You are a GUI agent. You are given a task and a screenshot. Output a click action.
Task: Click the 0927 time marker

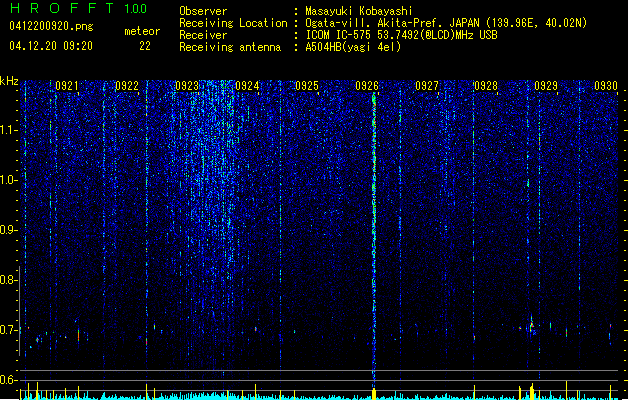click(x=427, y=86)
